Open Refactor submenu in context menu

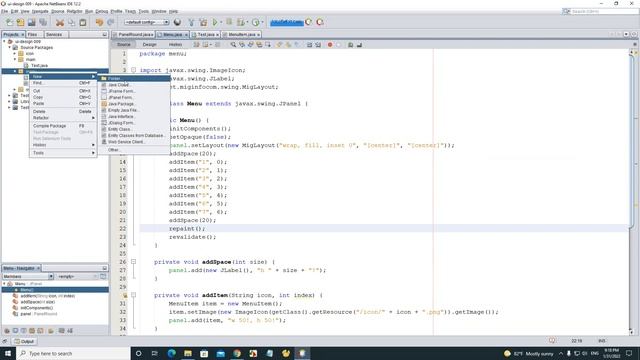click(x=63, y=118)
